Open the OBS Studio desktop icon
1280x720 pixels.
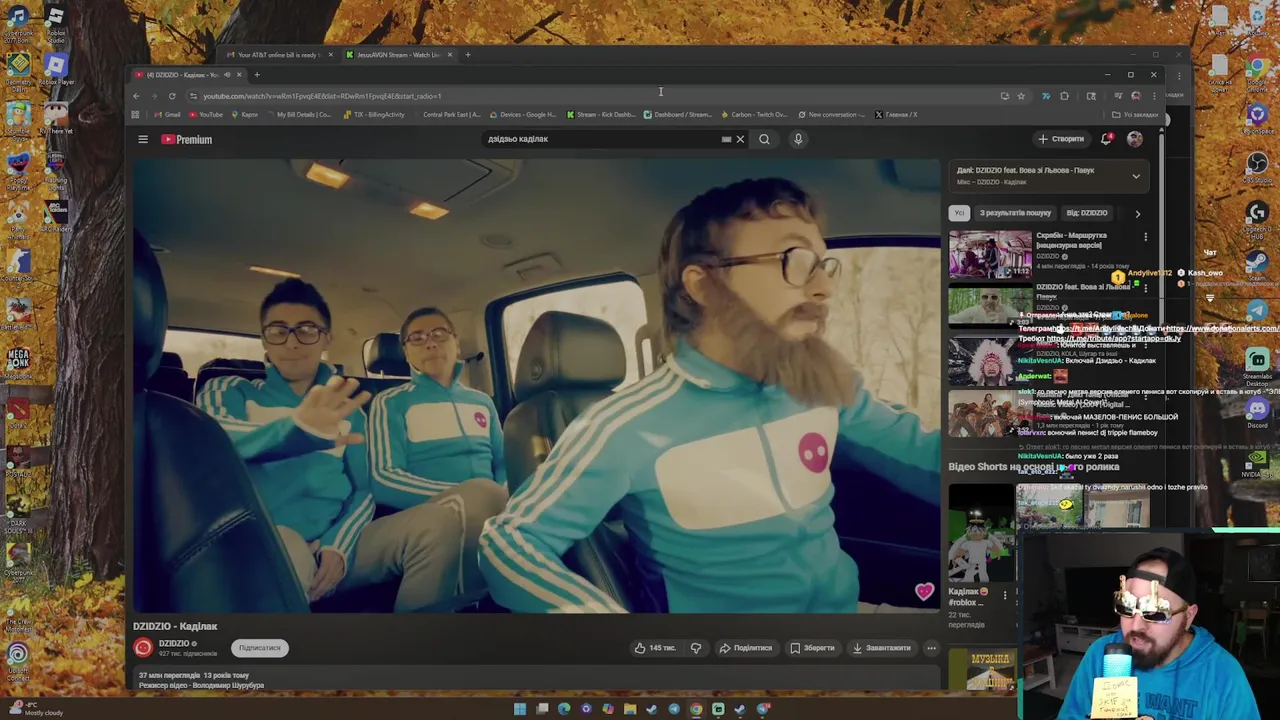(x=1258, y=169)
